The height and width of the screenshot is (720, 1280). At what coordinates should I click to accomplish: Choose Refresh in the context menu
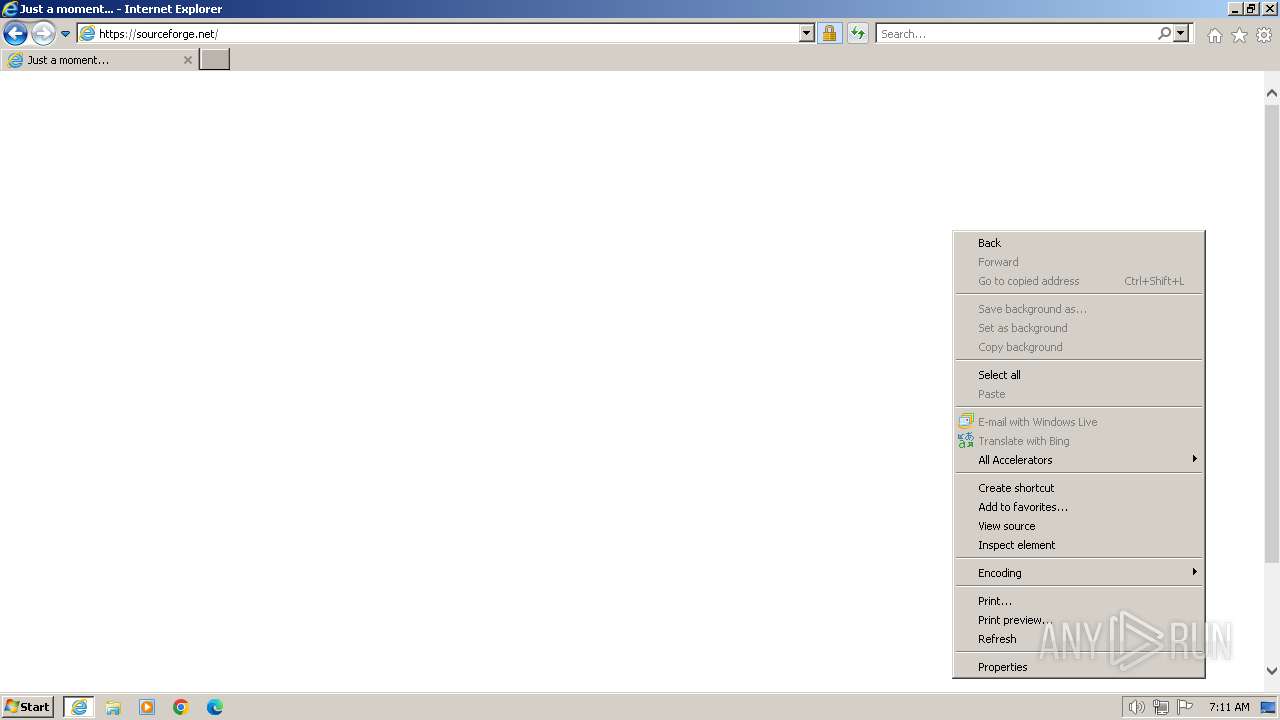1079,639
